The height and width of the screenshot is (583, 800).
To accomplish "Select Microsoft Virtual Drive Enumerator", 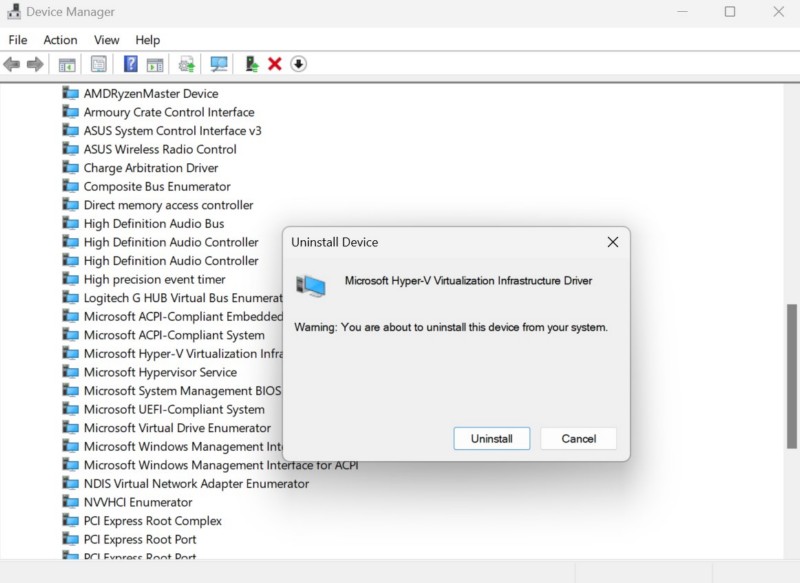I will [177, 428].
